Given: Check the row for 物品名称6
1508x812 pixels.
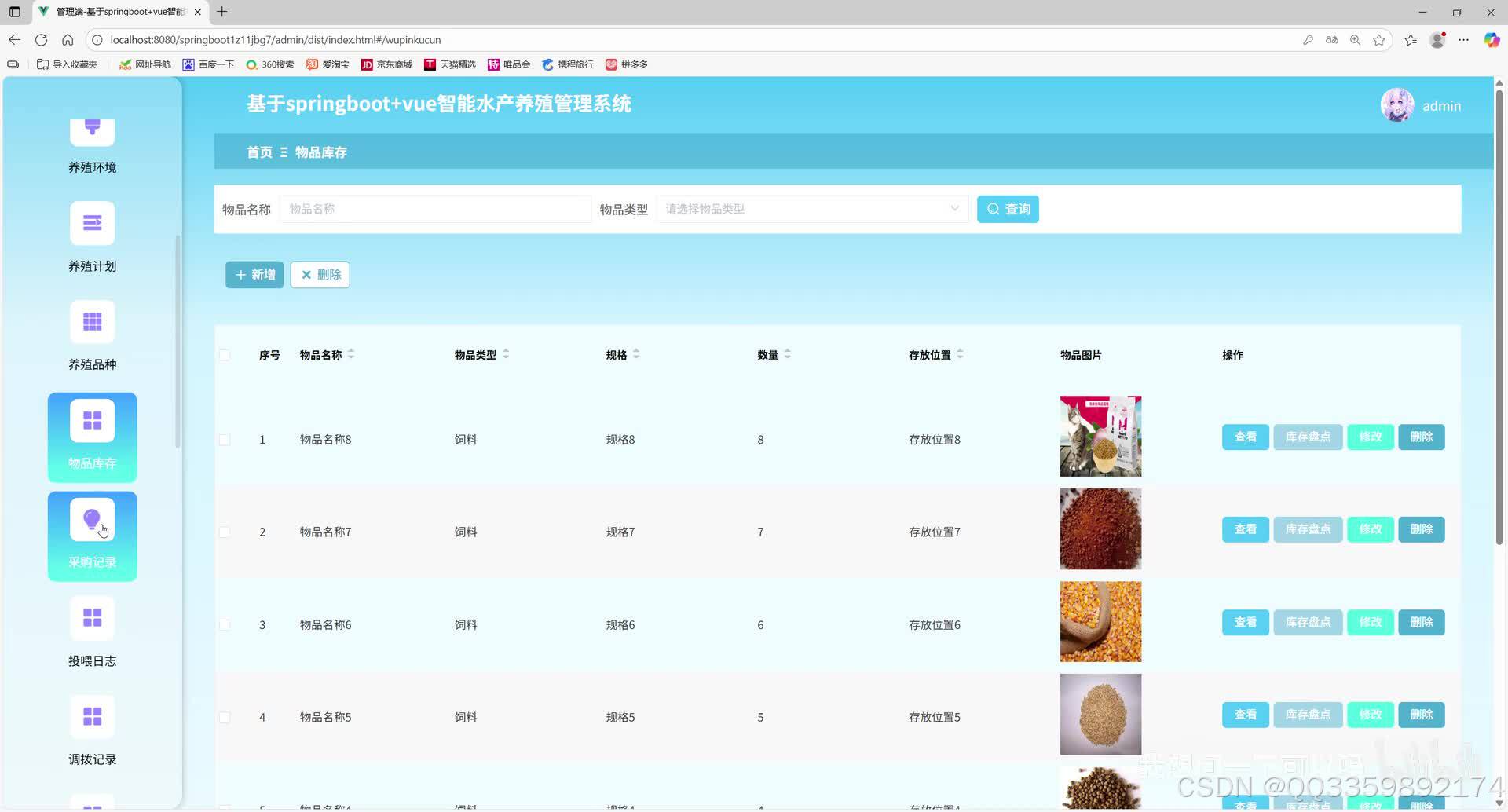Looking at the screenshot, I should point(225,625).
